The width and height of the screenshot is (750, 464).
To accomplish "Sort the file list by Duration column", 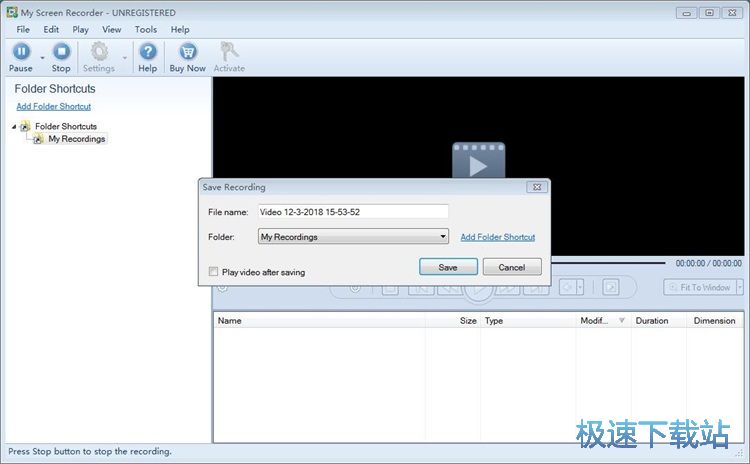I will point(659,320).
